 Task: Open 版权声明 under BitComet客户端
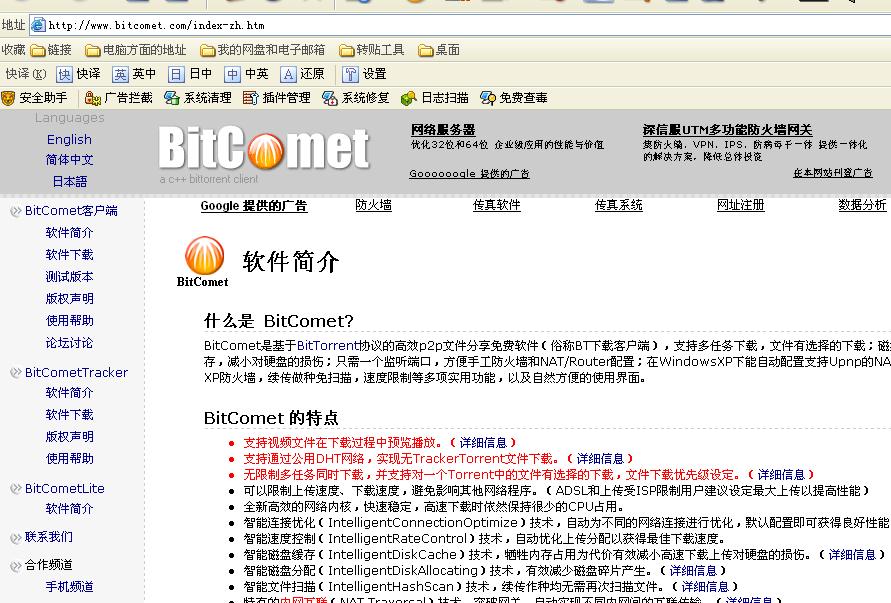(x=69, y=298)
